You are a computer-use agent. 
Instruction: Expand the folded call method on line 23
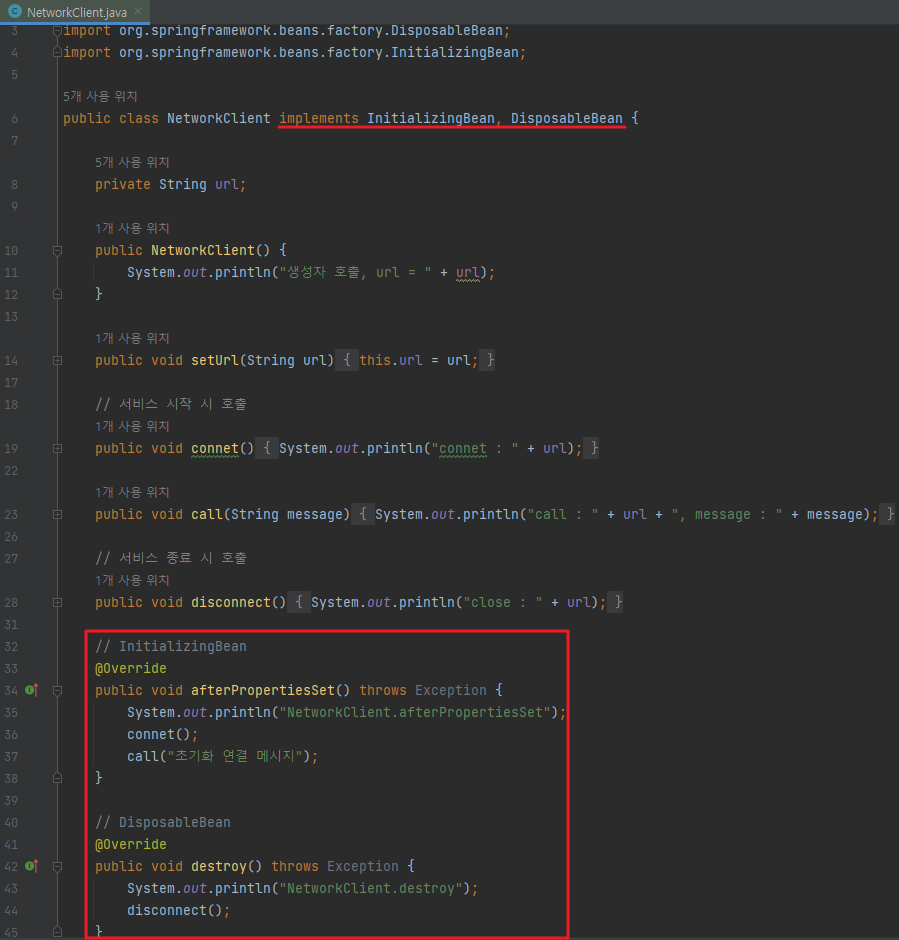(58, 514)
